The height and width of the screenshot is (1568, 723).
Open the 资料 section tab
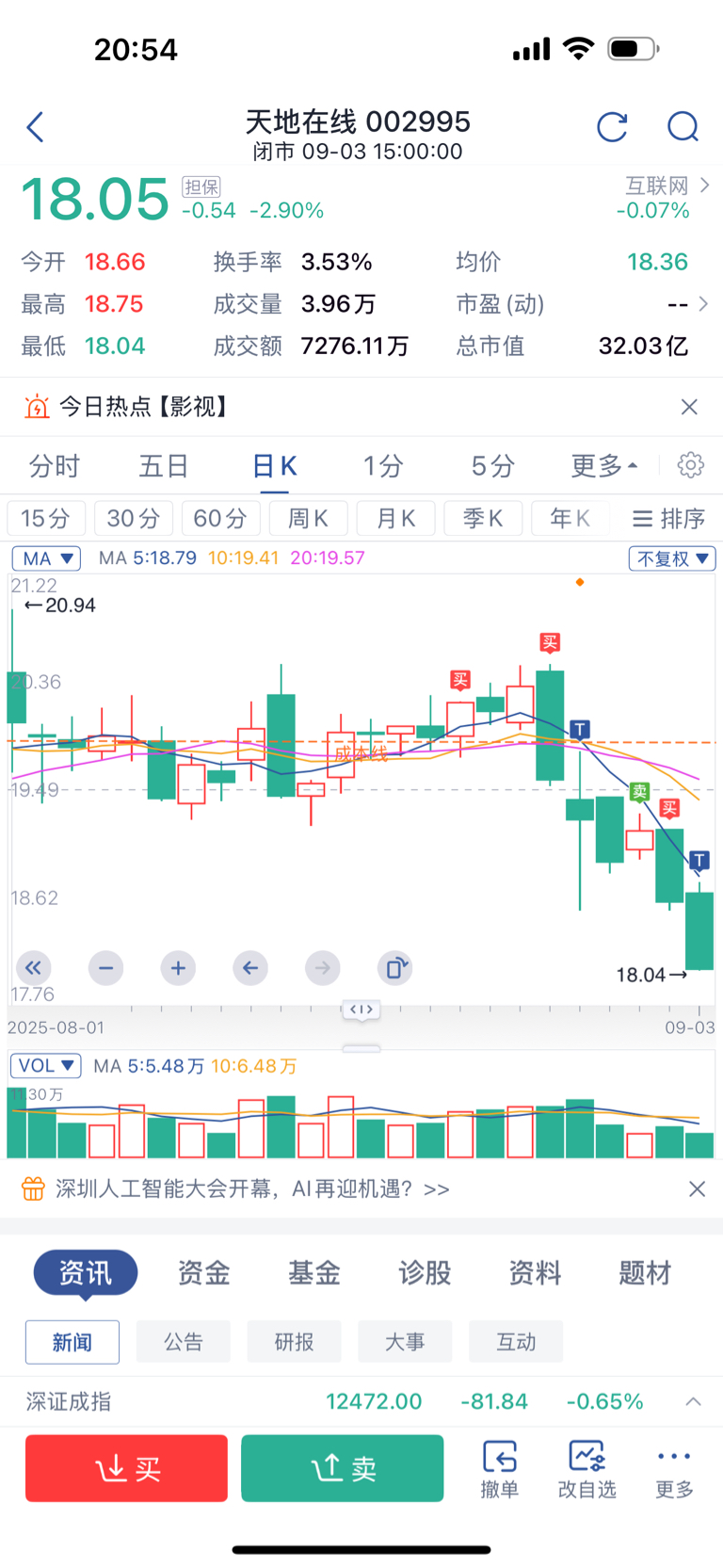click(535, 1273)
